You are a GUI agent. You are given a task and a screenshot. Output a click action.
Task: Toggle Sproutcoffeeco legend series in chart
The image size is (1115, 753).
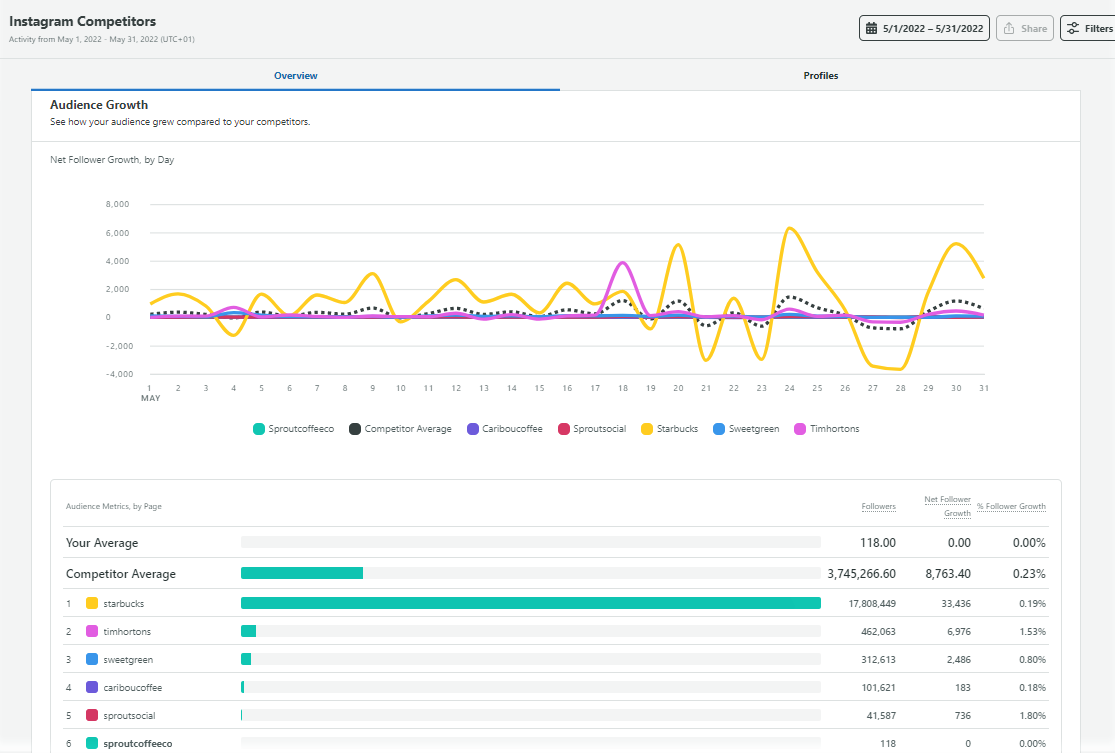[295, 429]
